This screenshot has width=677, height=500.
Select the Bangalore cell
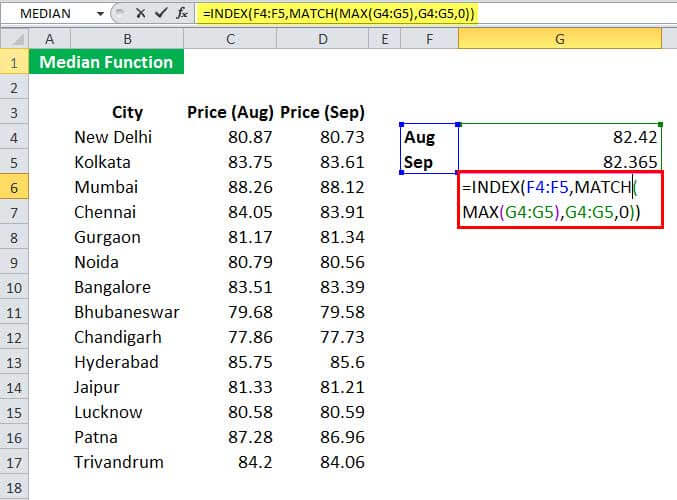pyautogui.click(x=127, y=288)
